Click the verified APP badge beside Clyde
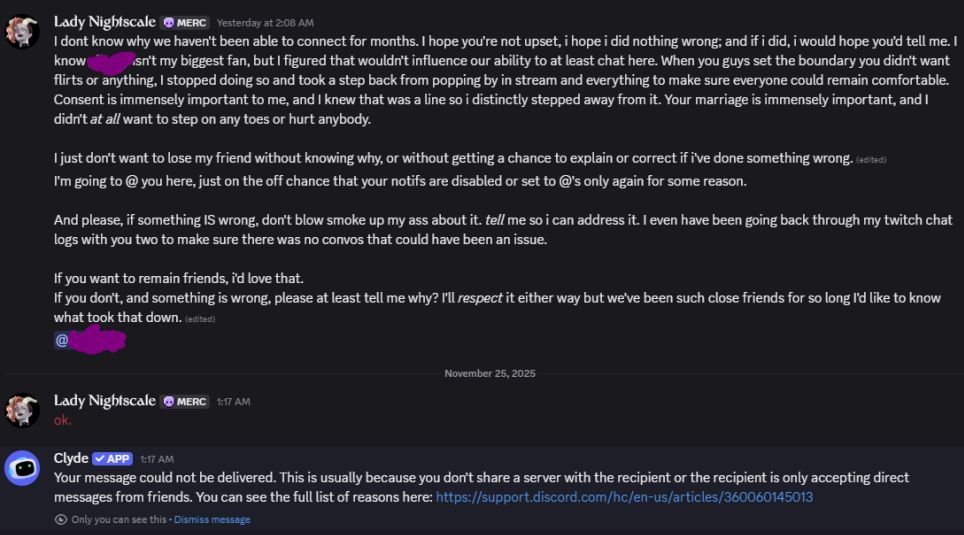Screen dimensions: 964x535 pos(112,459)
